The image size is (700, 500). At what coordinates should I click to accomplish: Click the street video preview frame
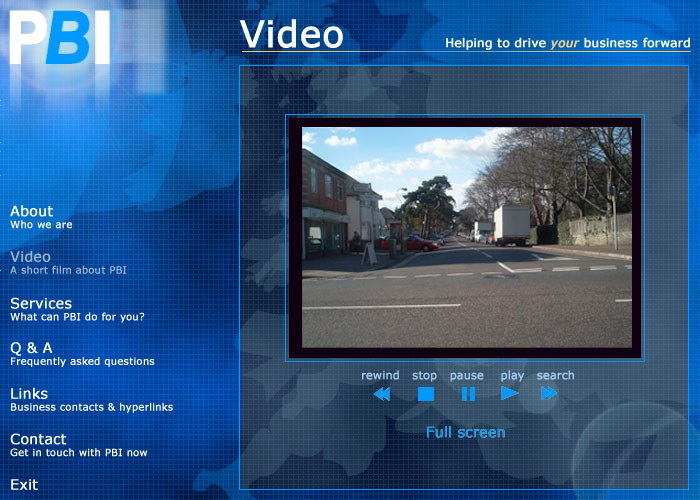[x=466, y=237]
